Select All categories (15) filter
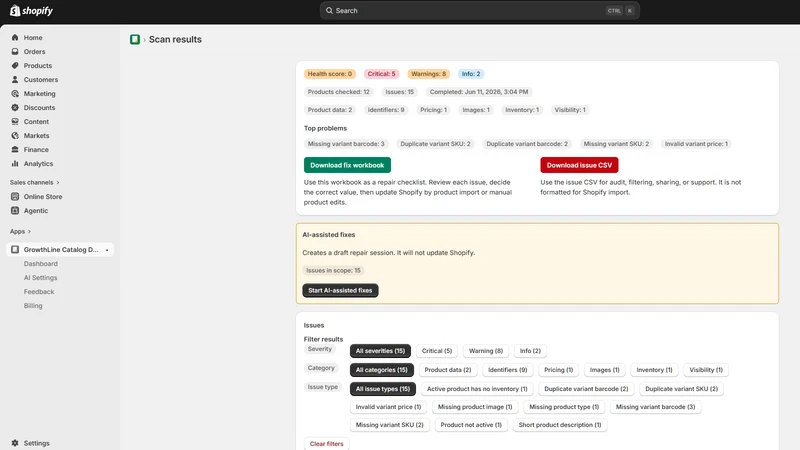 (x=382, y=370)
